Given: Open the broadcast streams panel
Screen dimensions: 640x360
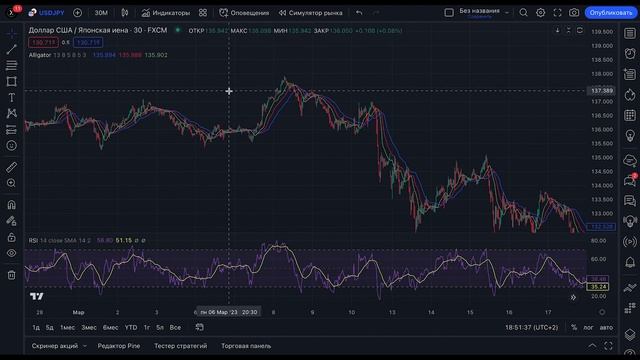Looking at the screenshot, I should coord(630,242).
